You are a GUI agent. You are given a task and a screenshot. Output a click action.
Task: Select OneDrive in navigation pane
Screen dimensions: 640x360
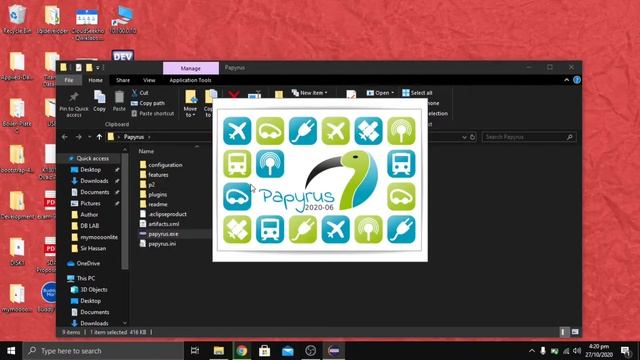coord(88,263)
